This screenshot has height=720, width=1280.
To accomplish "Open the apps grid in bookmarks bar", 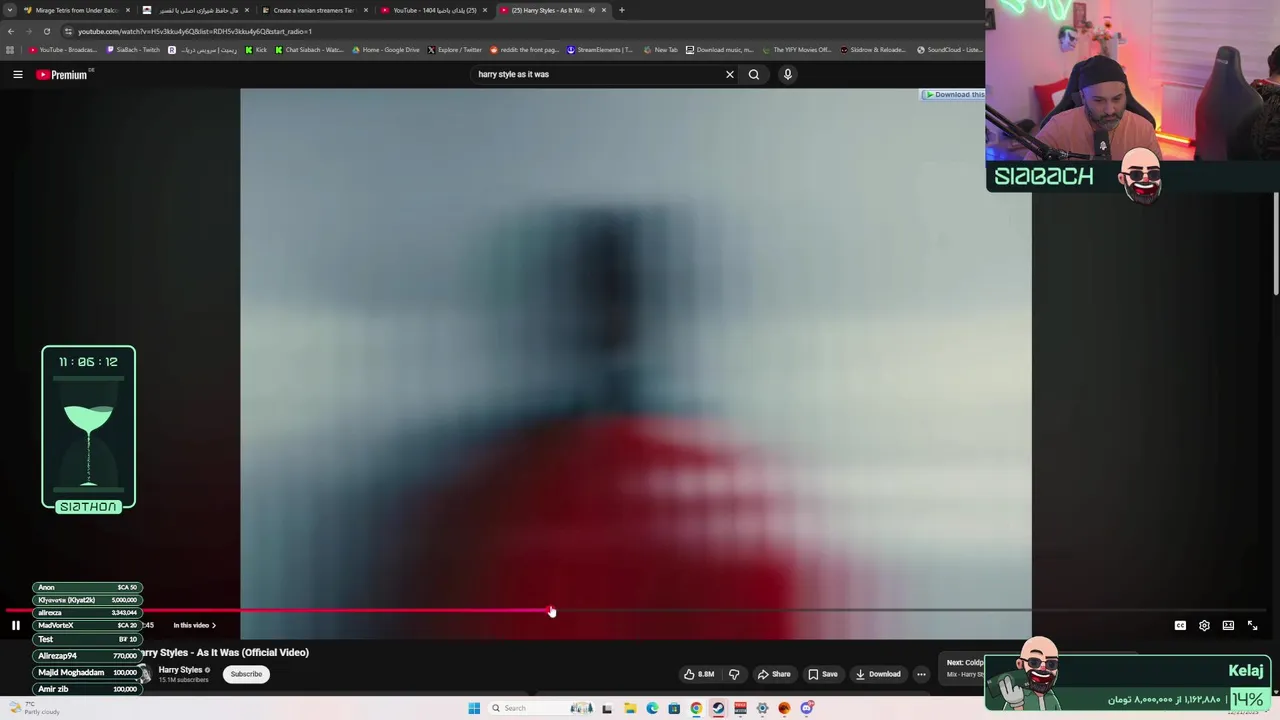I will pos(10,50).
